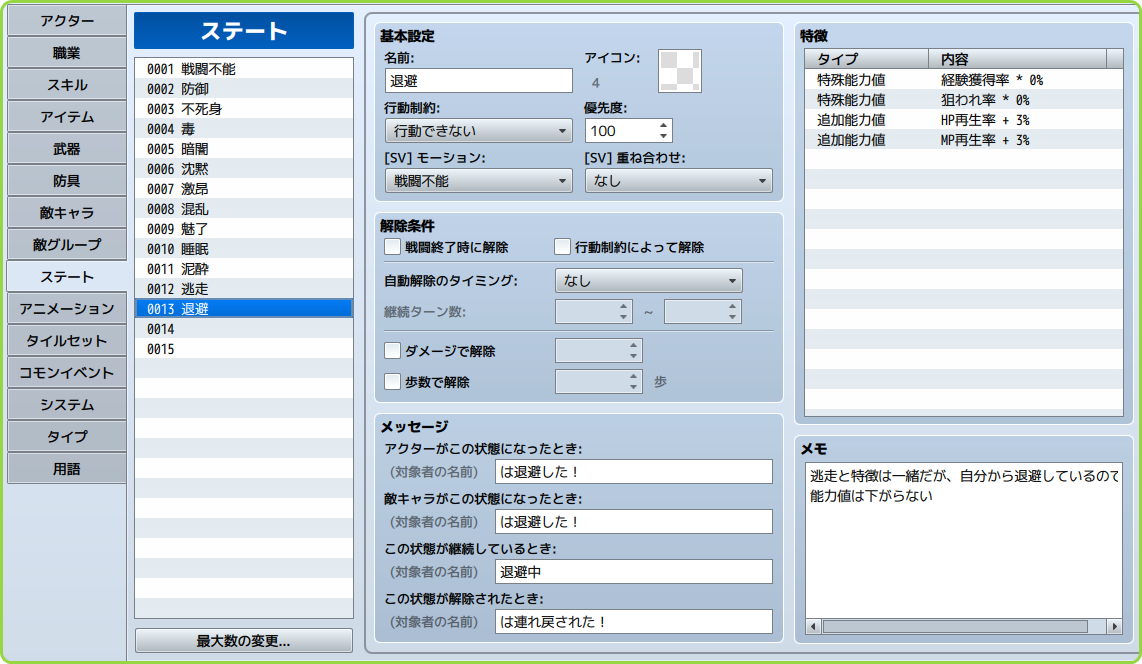The height and width of the screenshot is (664, 1142).
Task: Click the 最大数の変更... button
Action: pyautogui.click(x=244, y=641)
